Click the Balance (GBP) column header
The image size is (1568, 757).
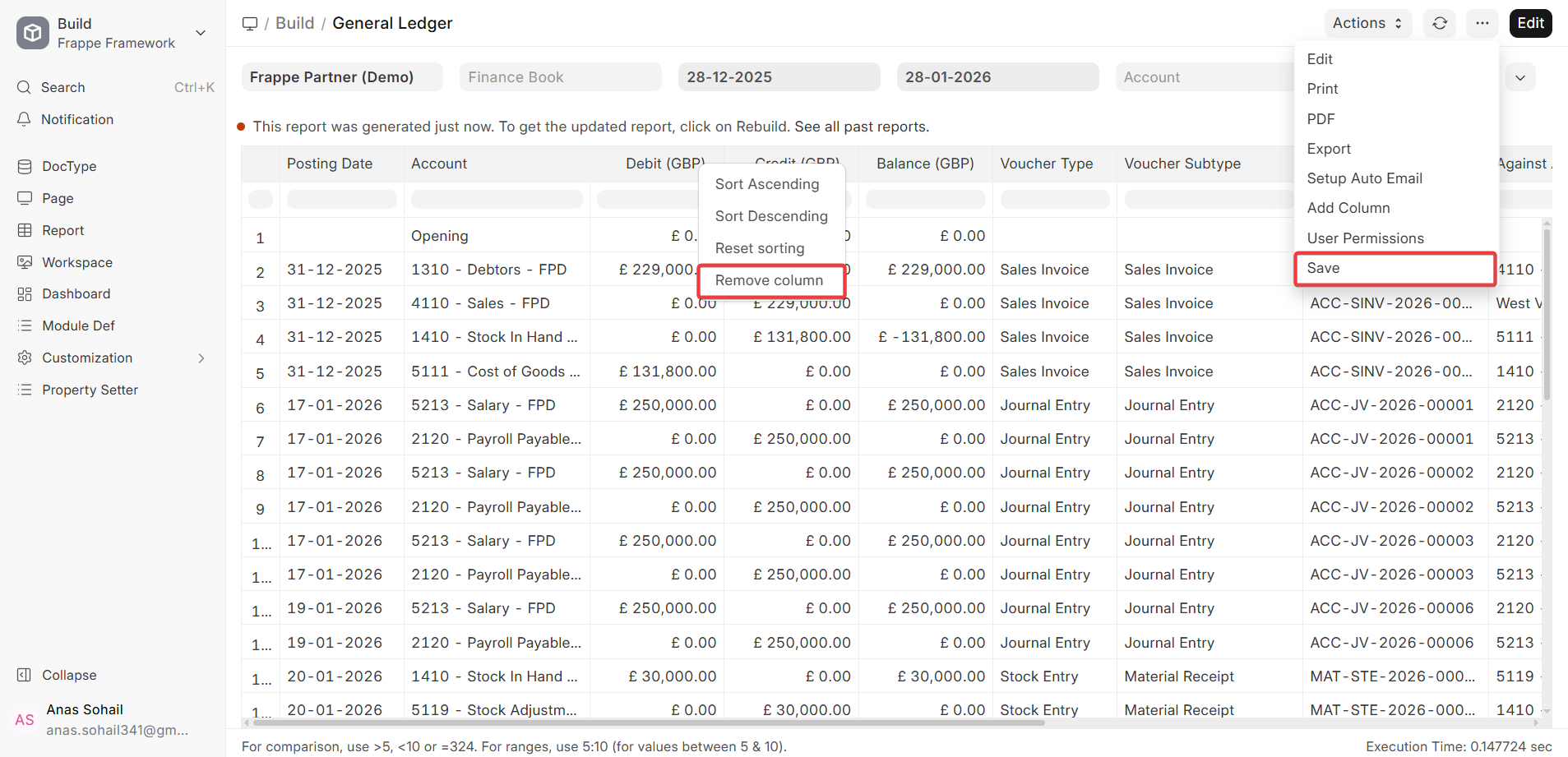coord(925,164)
